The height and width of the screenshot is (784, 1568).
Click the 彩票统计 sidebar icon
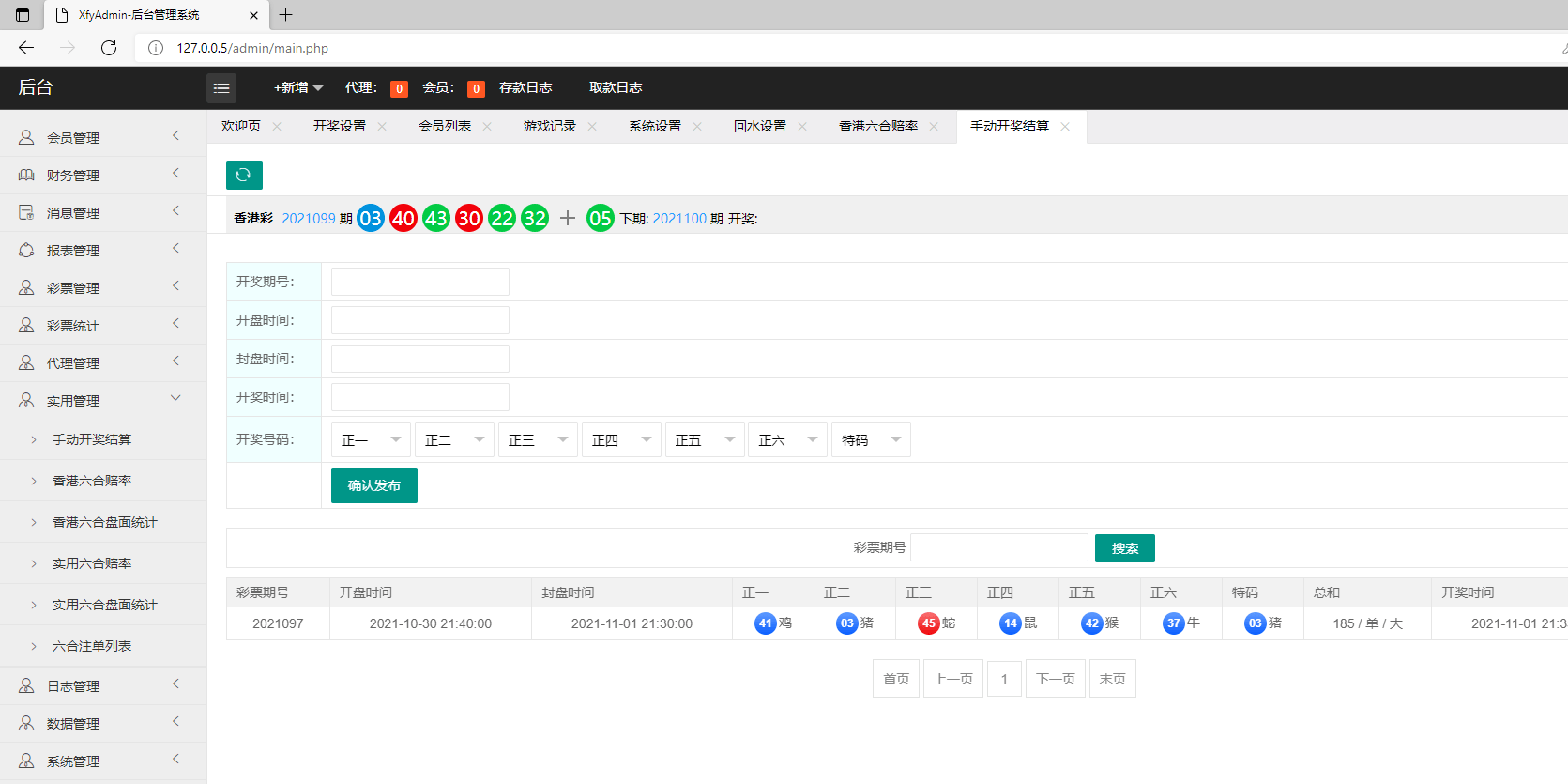26,325
